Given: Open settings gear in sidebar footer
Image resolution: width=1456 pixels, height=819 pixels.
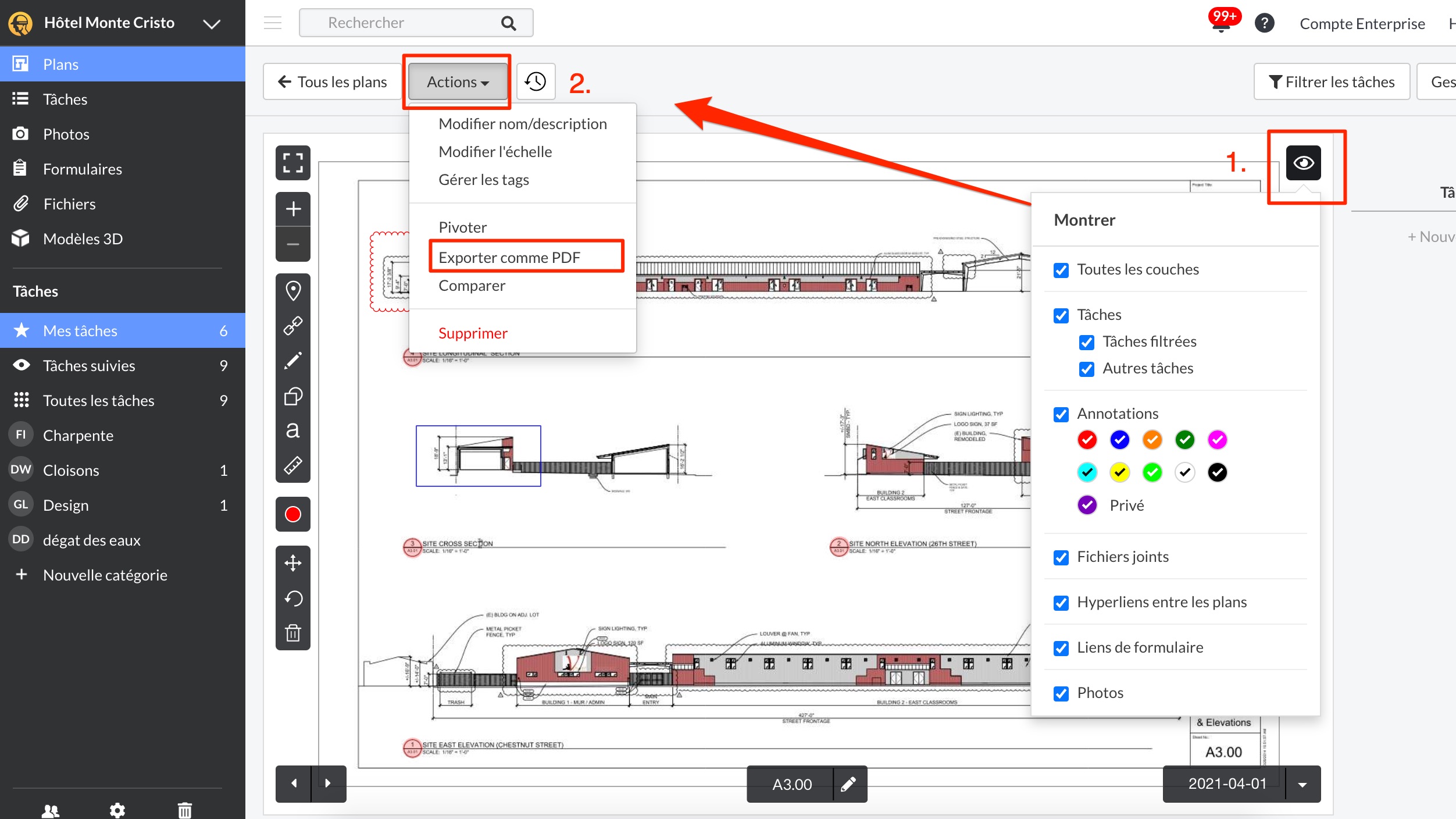Looking at the screenshot, I should 117,810.
